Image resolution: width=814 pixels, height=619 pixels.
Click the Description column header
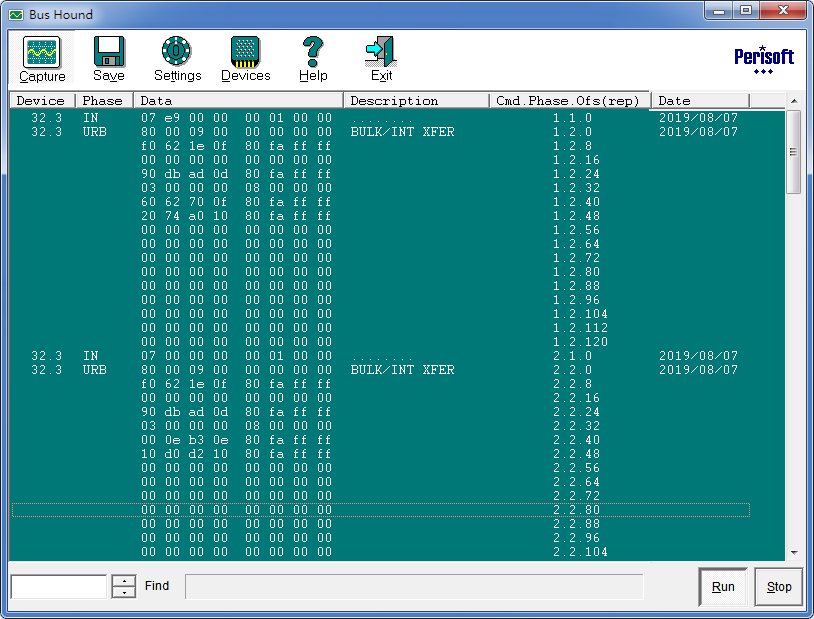pyautogui.click(x=415, y=101)
